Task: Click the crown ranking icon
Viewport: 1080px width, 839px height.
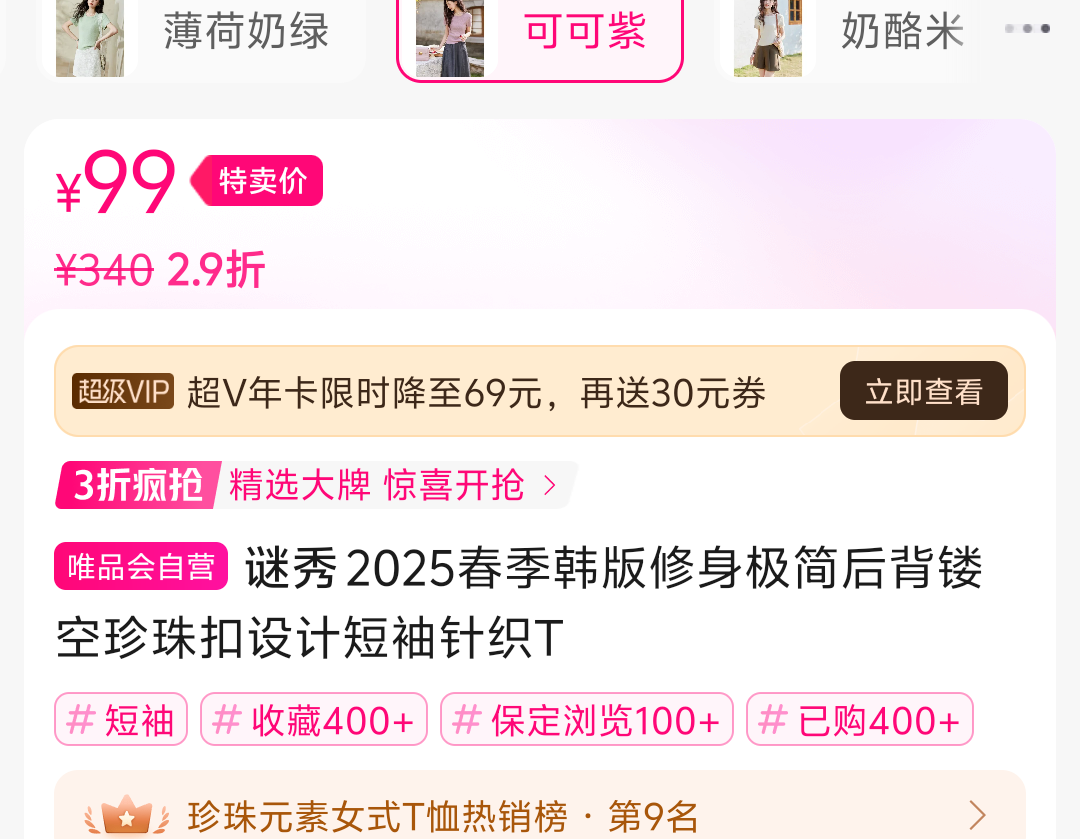Action: pyautogui.click(x=127, y=816)
